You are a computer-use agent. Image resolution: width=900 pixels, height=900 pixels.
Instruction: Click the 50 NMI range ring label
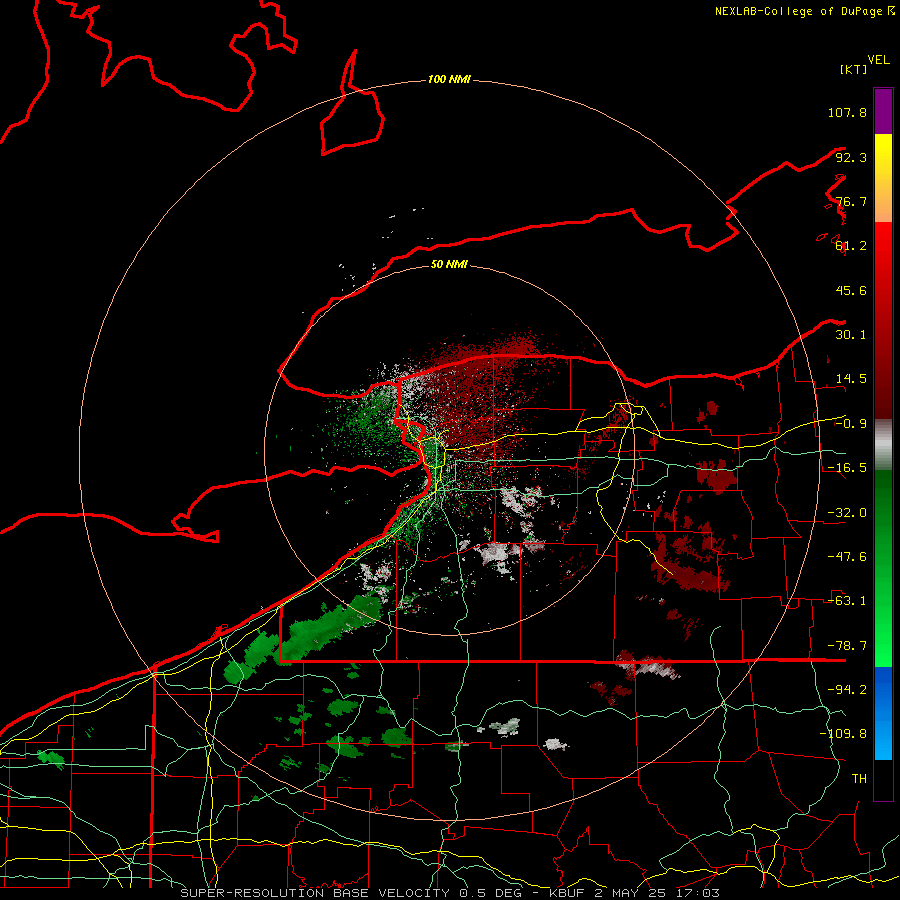coord(449,264)
